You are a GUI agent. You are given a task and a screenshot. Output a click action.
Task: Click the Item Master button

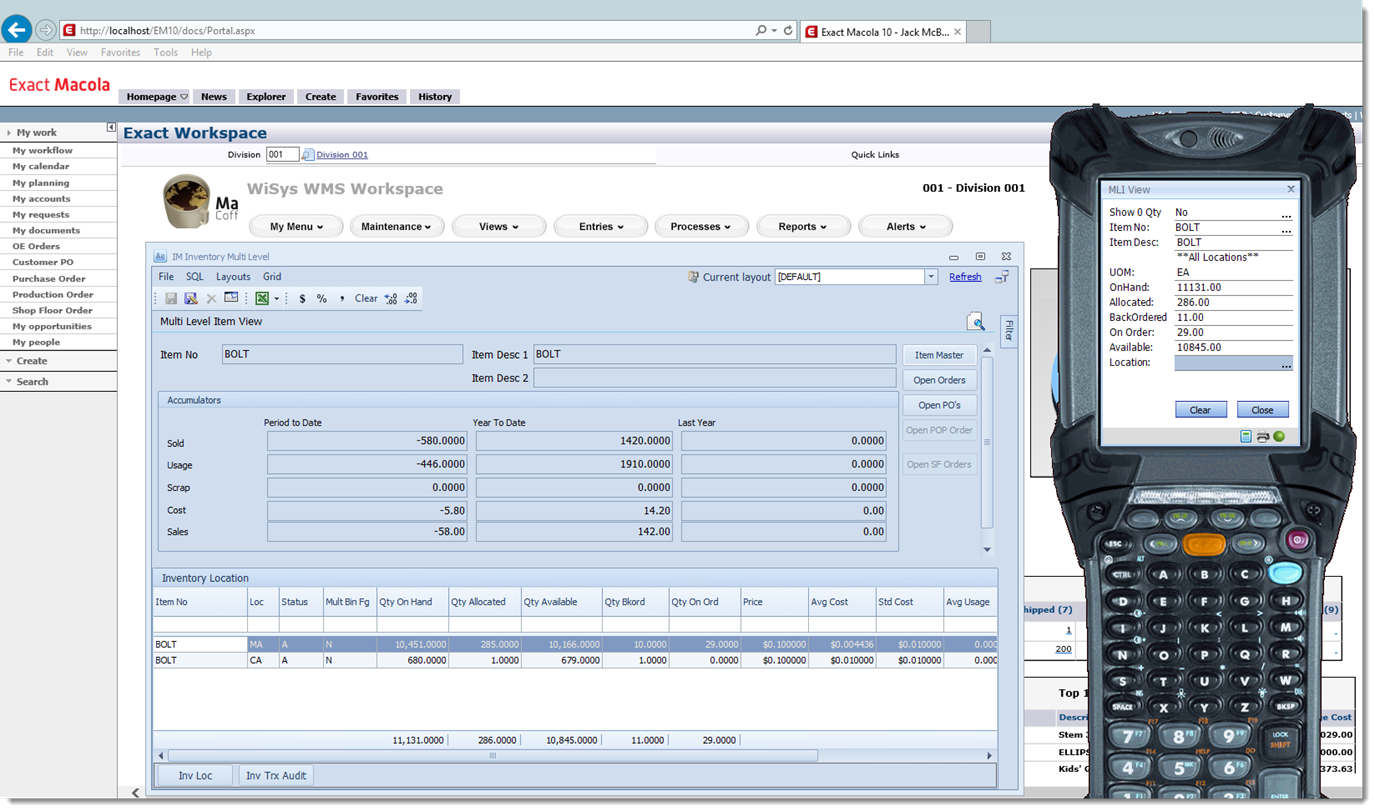point(939,355)
